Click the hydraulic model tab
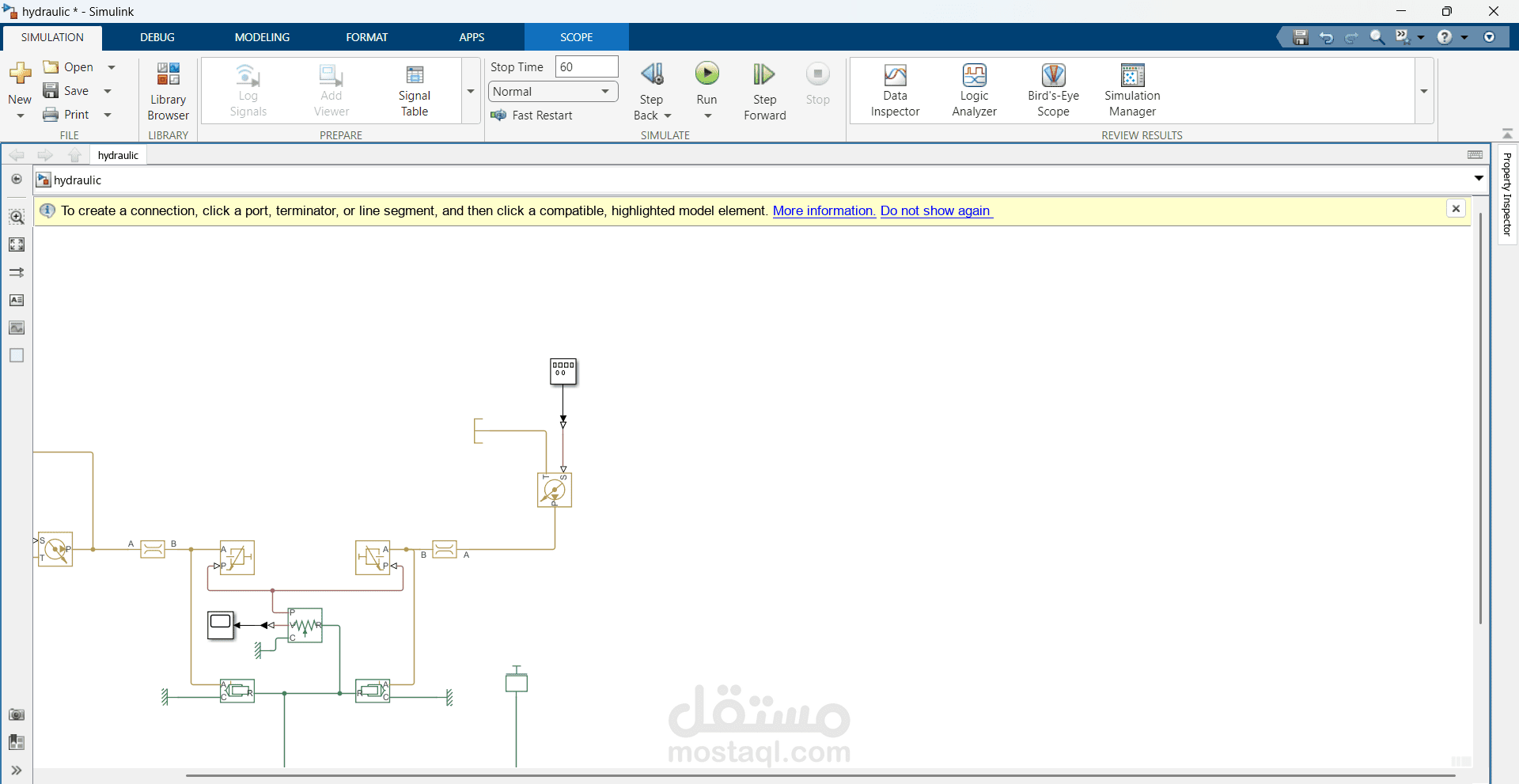 click(119, 155)
